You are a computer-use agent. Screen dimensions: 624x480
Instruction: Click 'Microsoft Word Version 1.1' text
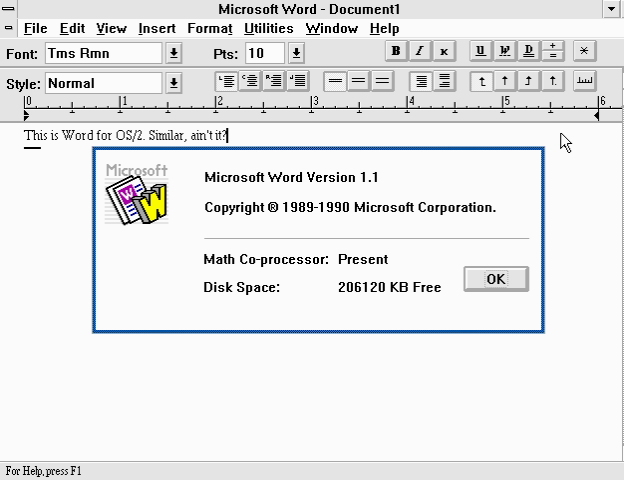point(291,177)
